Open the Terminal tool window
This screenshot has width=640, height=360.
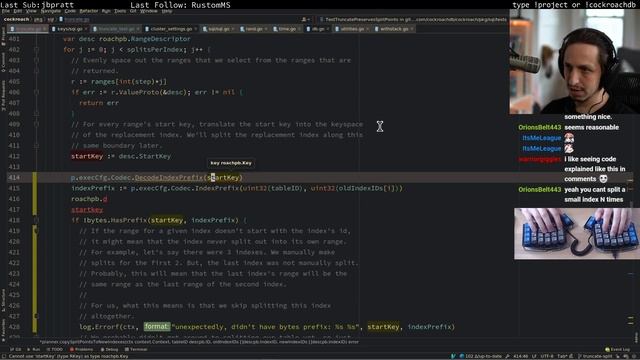[136, 349]
